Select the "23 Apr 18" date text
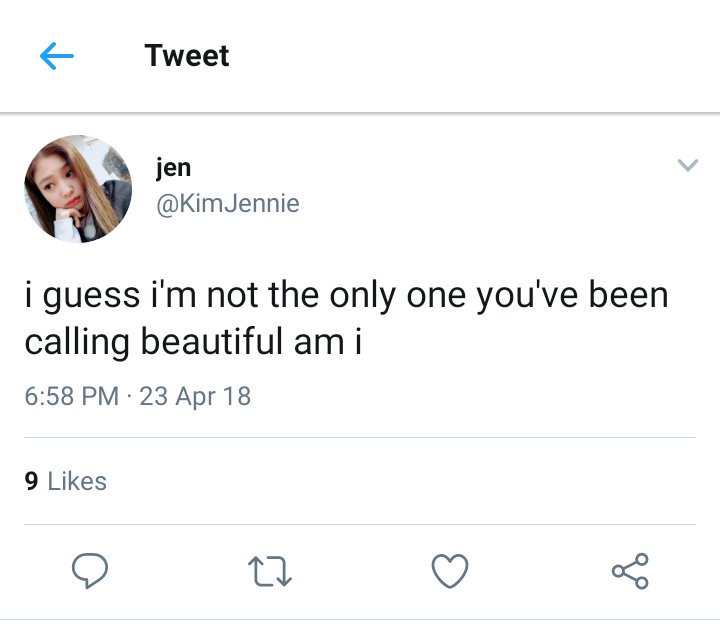The image size is (720, 624). [x=195, y=396]
